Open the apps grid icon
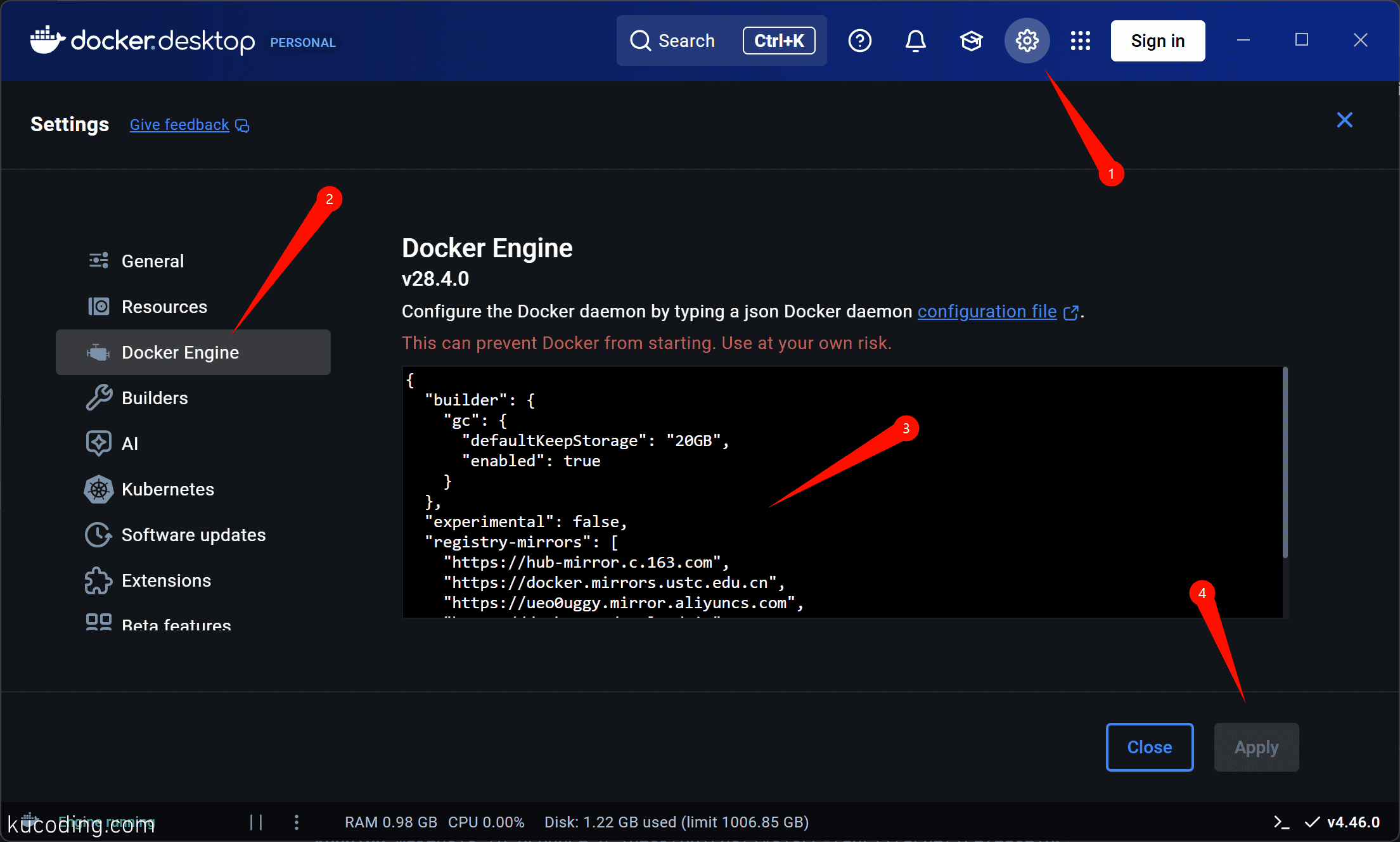The image size is (1400, 842). tap(1081, 41)
